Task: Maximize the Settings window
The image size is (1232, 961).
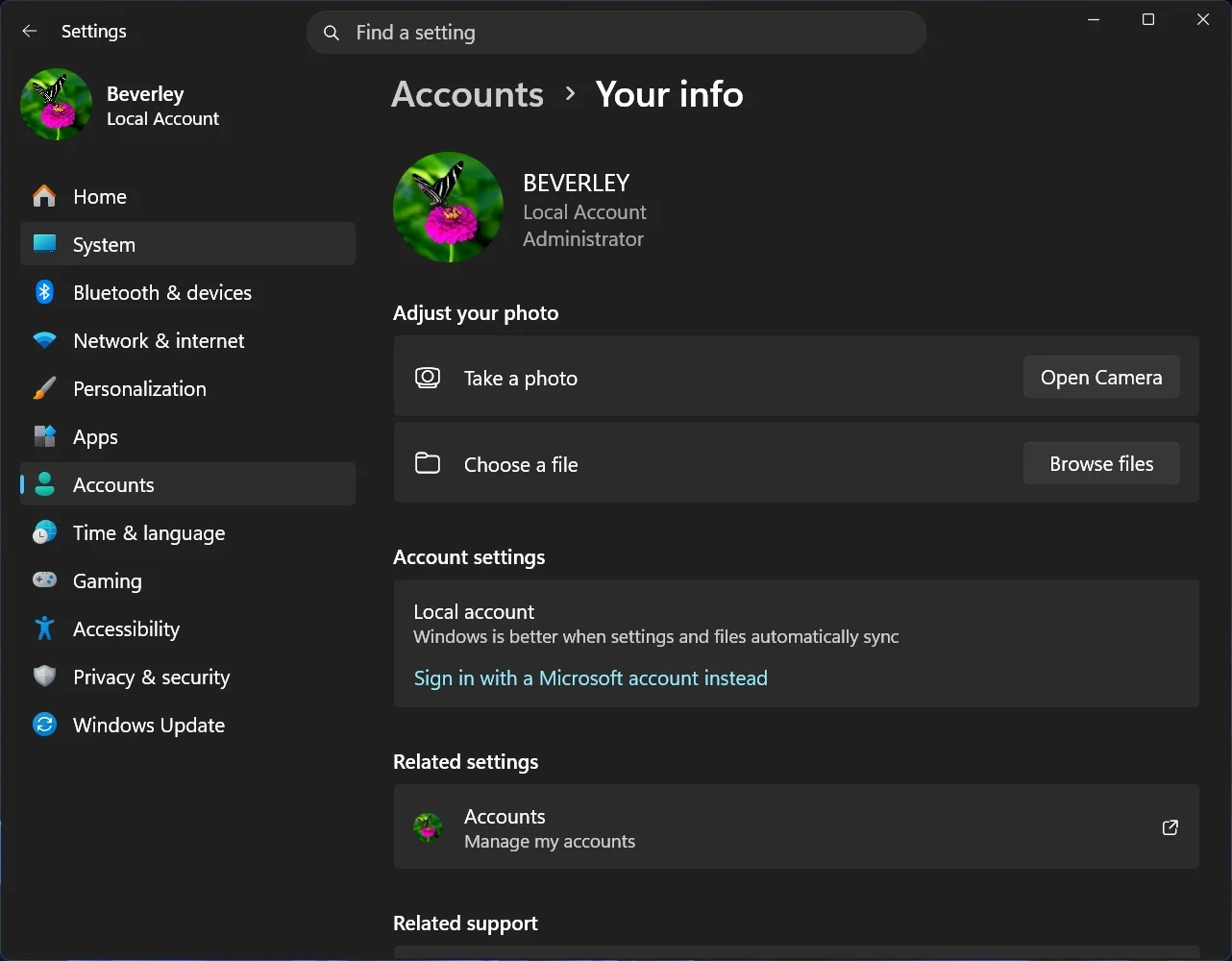Action: [x=1148, y=19]
